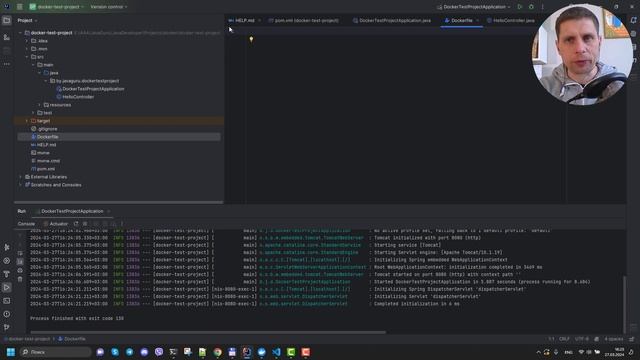Open Visual Studio Code from the taskbar
Image resolution: width=640 pixels, height=360 pixels.
coord(276,352)
